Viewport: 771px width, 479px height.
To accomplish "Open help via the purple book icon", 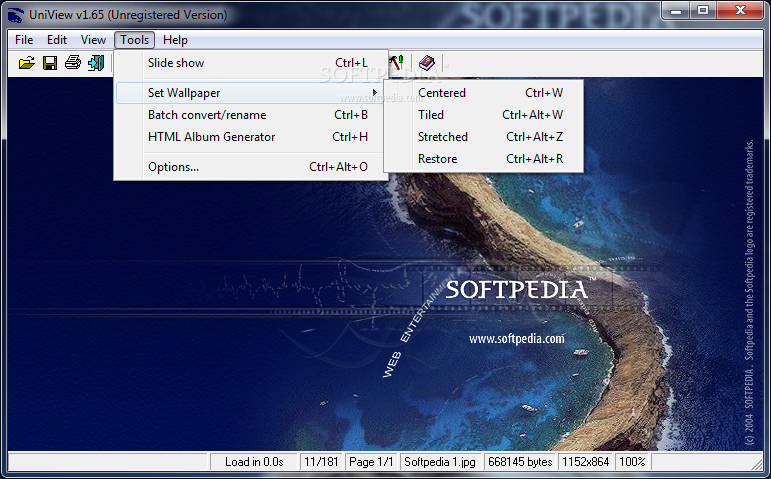I will 426,63.
